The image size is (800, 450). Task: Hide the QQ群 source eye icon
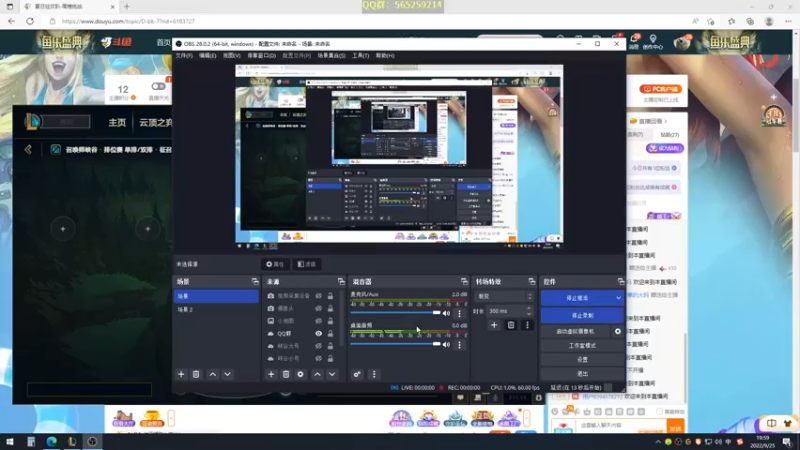tap(318, 334)
